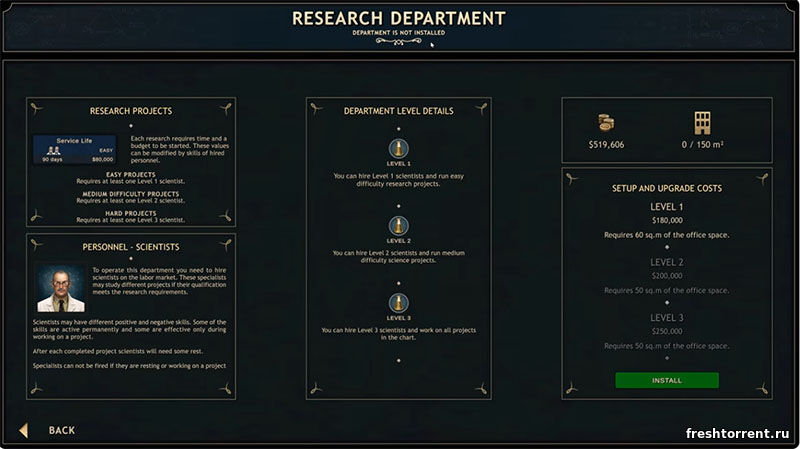Open the Service Life research card
Image resolution: width=800 pixels, height=449 pixels.
point(74,150)
